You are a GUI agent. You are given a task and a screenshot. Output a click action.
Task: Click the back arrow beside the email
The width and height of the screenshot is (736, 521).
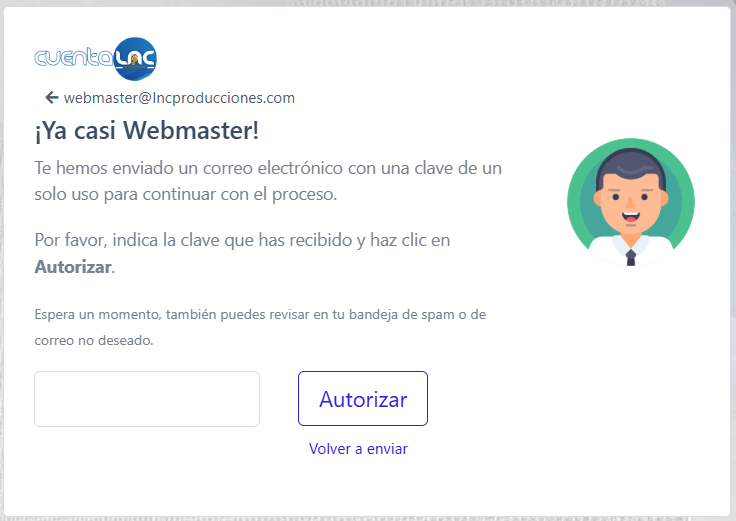pos(52,98)
